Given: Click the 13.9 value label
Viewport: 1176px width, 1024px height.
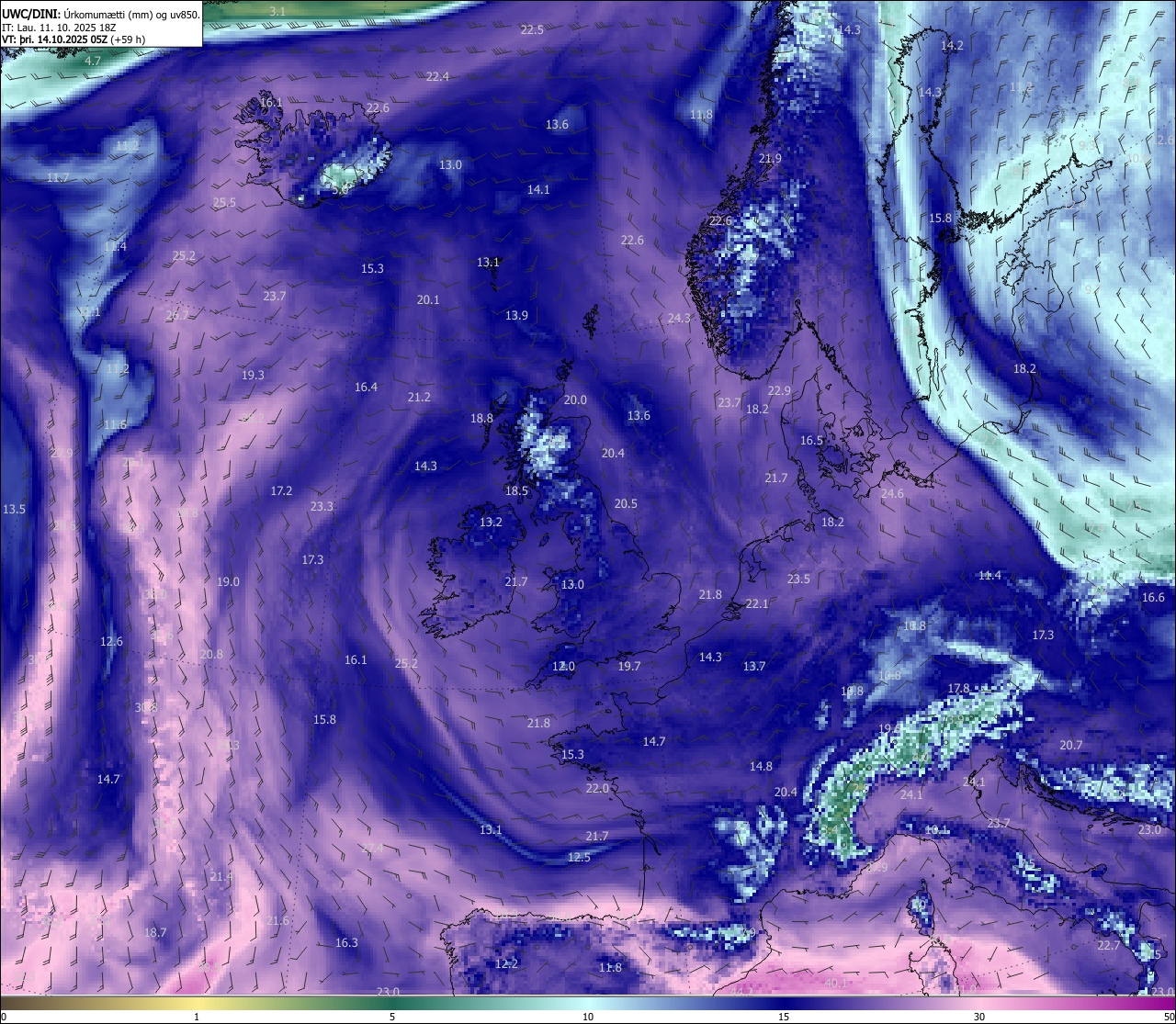Looking at the screenshot, I should point(516,316).
